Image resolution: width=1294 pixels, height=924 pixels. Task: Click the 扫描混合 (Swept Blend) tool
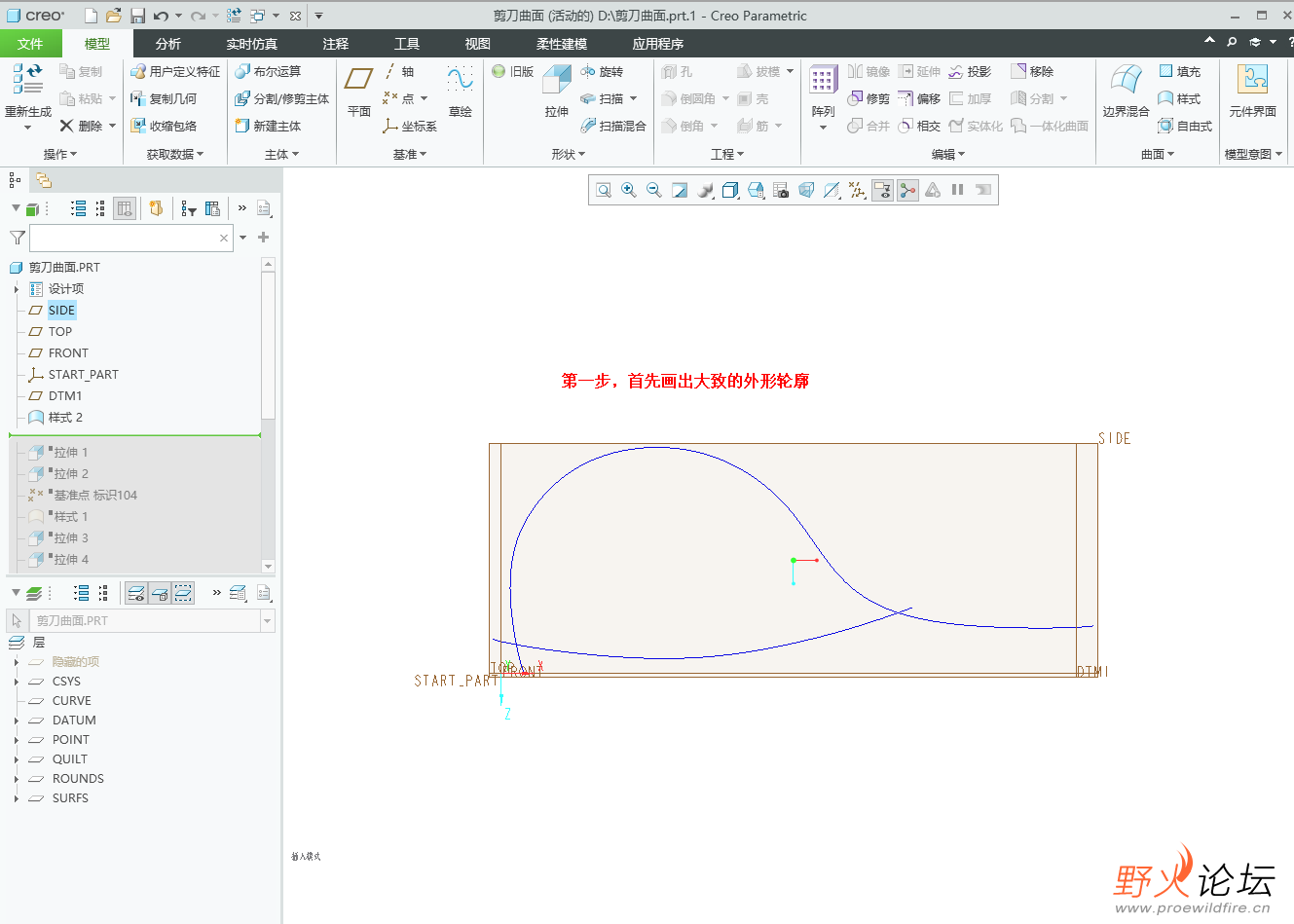[613, 127]
